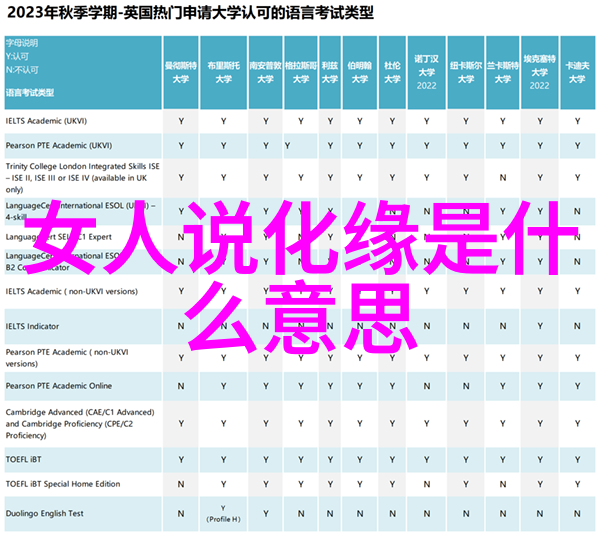Image resolution: width=600 pixels, height=536 pixels.
Task: Click TOEFL iBT Special Home Edition N under 诺丁汉大学
Action: 426,484
